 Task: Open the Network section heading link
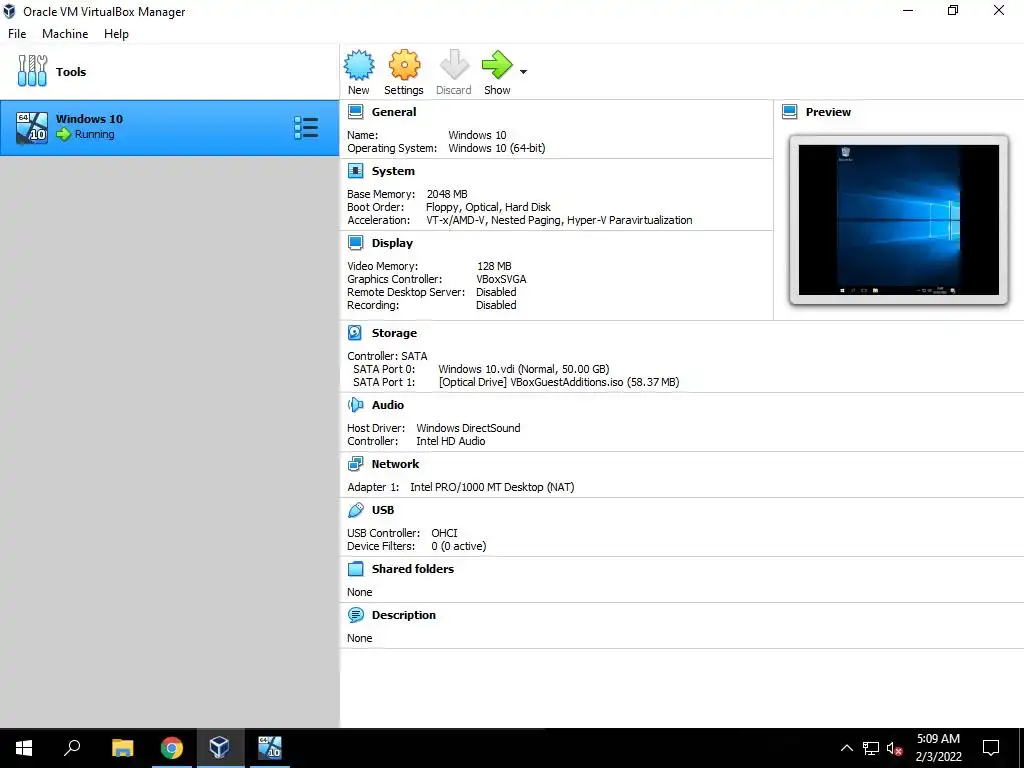[395, 464]
